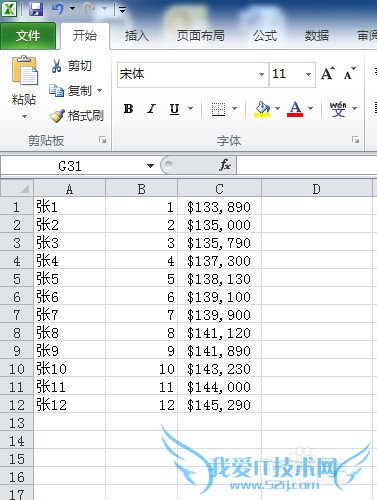Select column A header
The image size is (377, 500).
tap(69, 189)
